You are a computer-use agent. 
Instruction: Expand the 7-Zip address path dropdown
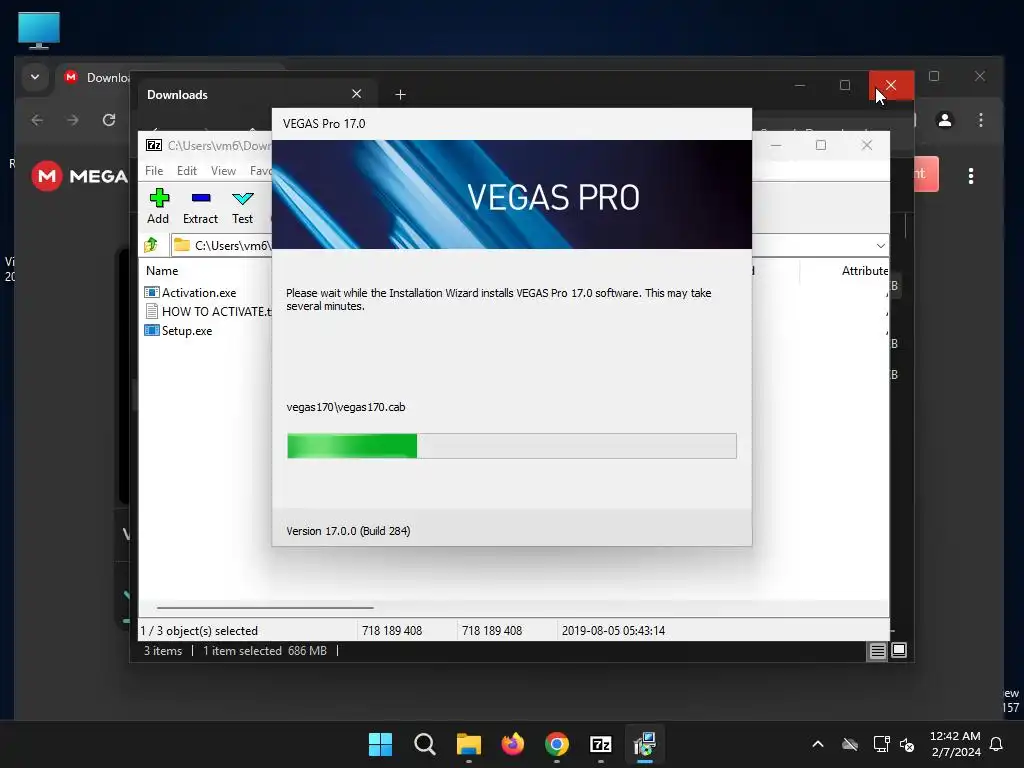click(x=880, y=246)
